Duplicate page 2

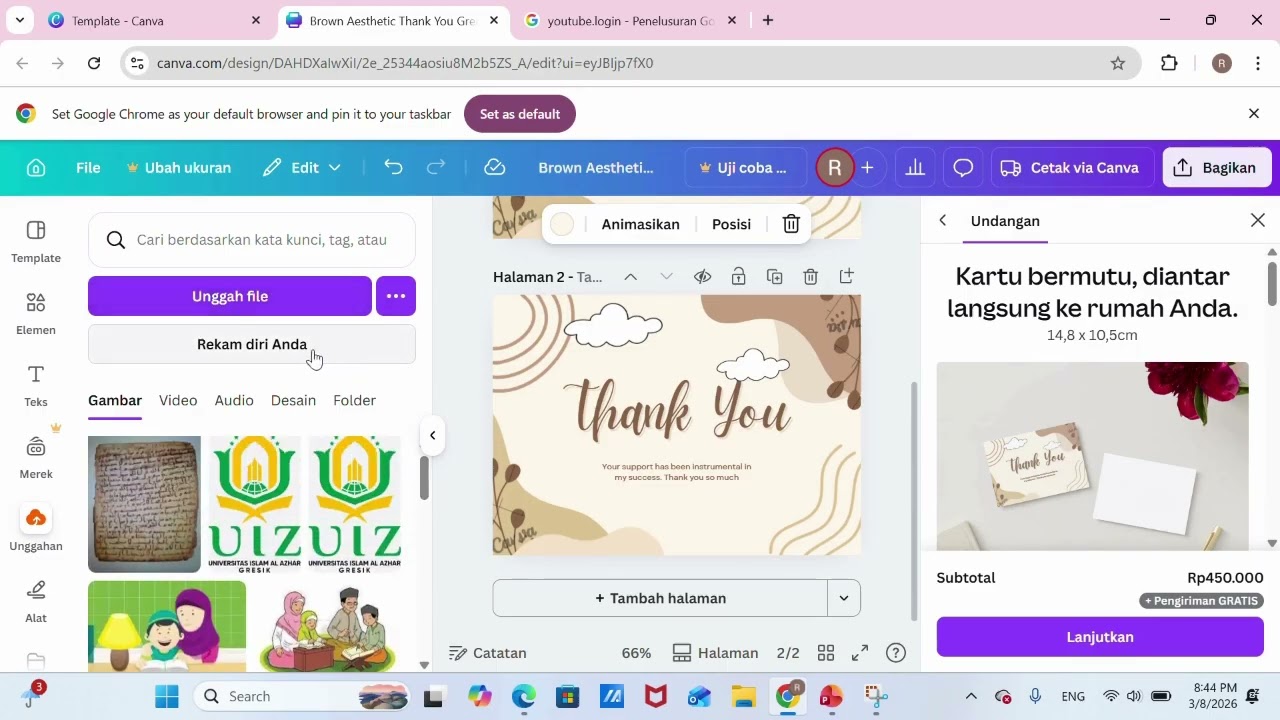coord(774,276)
